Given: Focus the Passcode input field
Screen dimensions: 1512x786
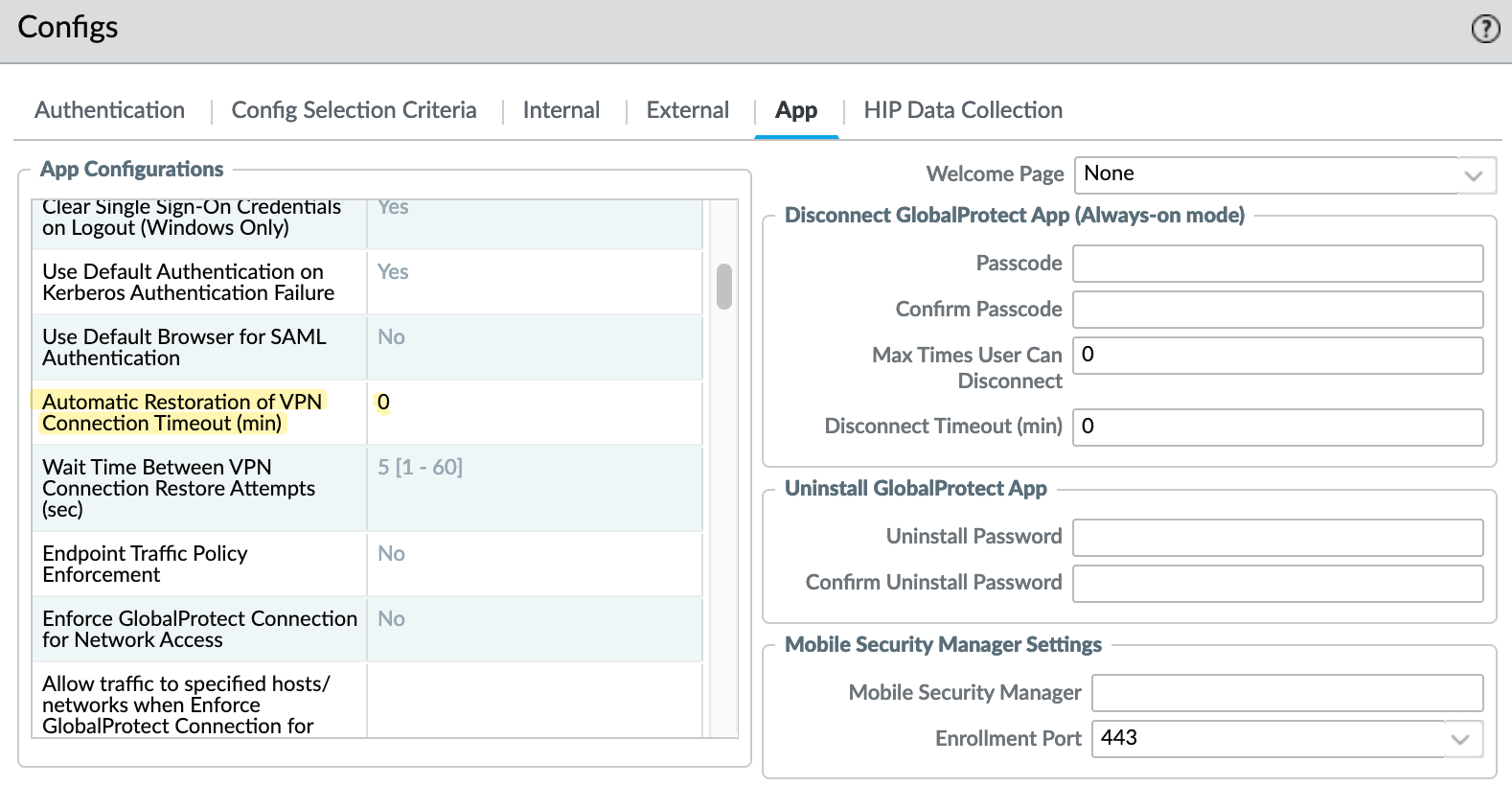Looking at the screenshot, I should click(x=1278, y=264).
